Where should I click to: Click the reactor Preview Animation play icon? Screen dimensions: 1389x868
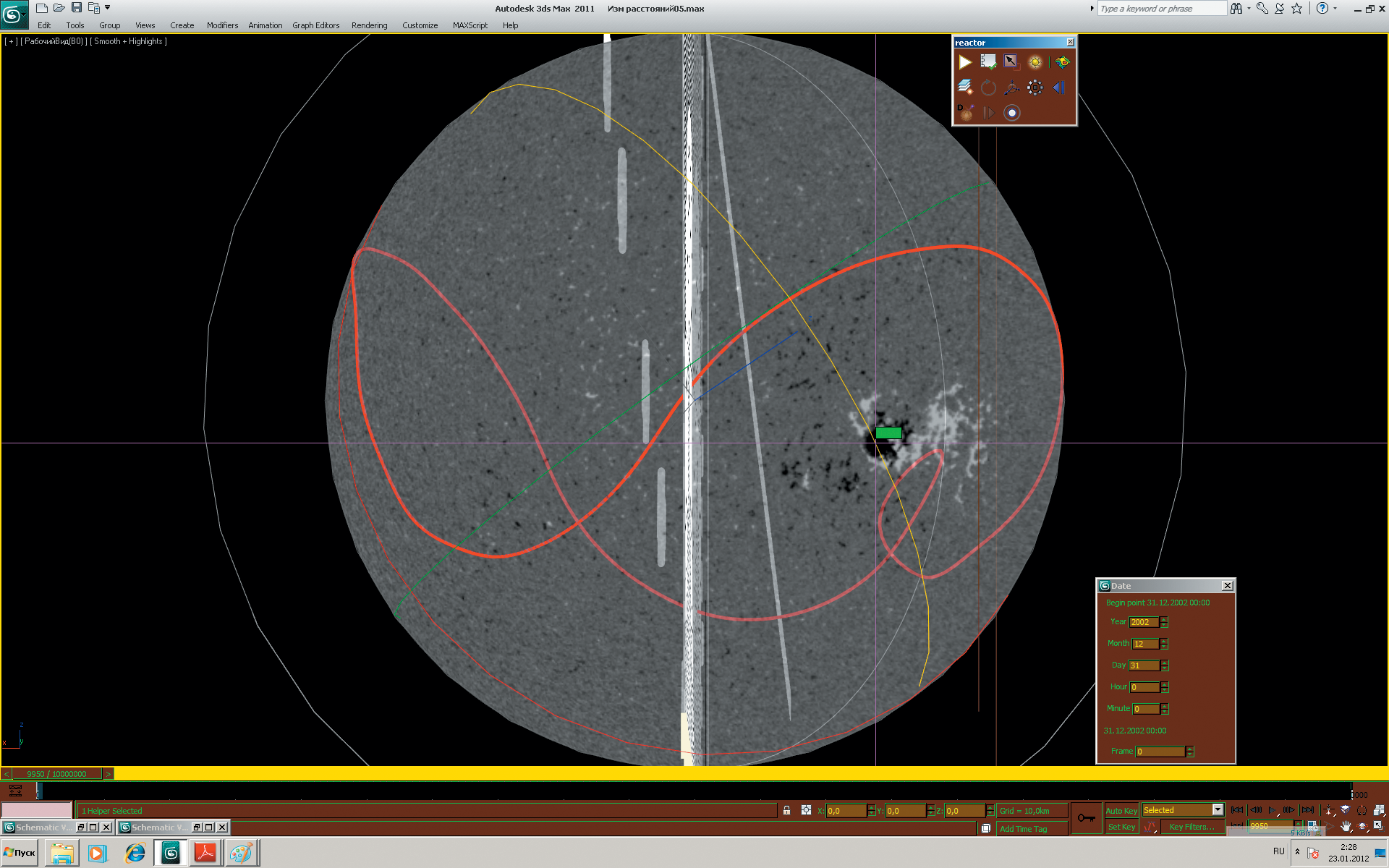point(965,63)
